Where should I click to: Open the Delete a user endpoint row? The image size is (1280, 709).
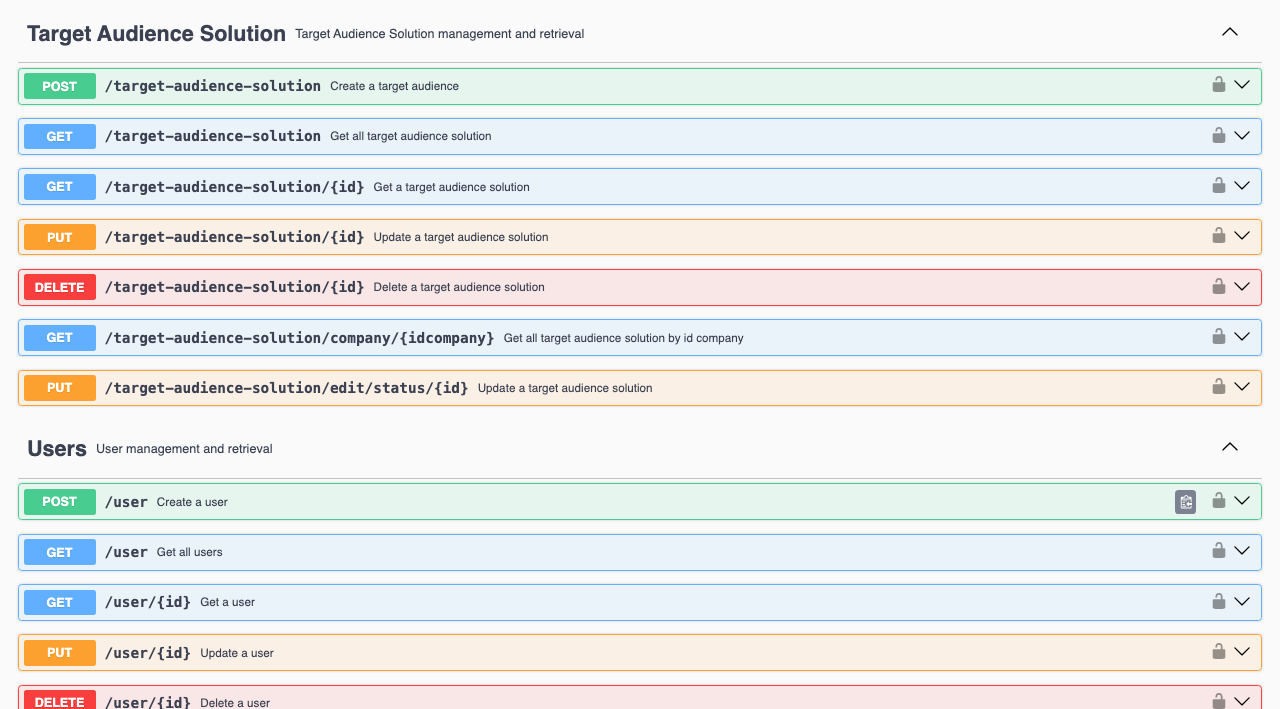[235, 702]
